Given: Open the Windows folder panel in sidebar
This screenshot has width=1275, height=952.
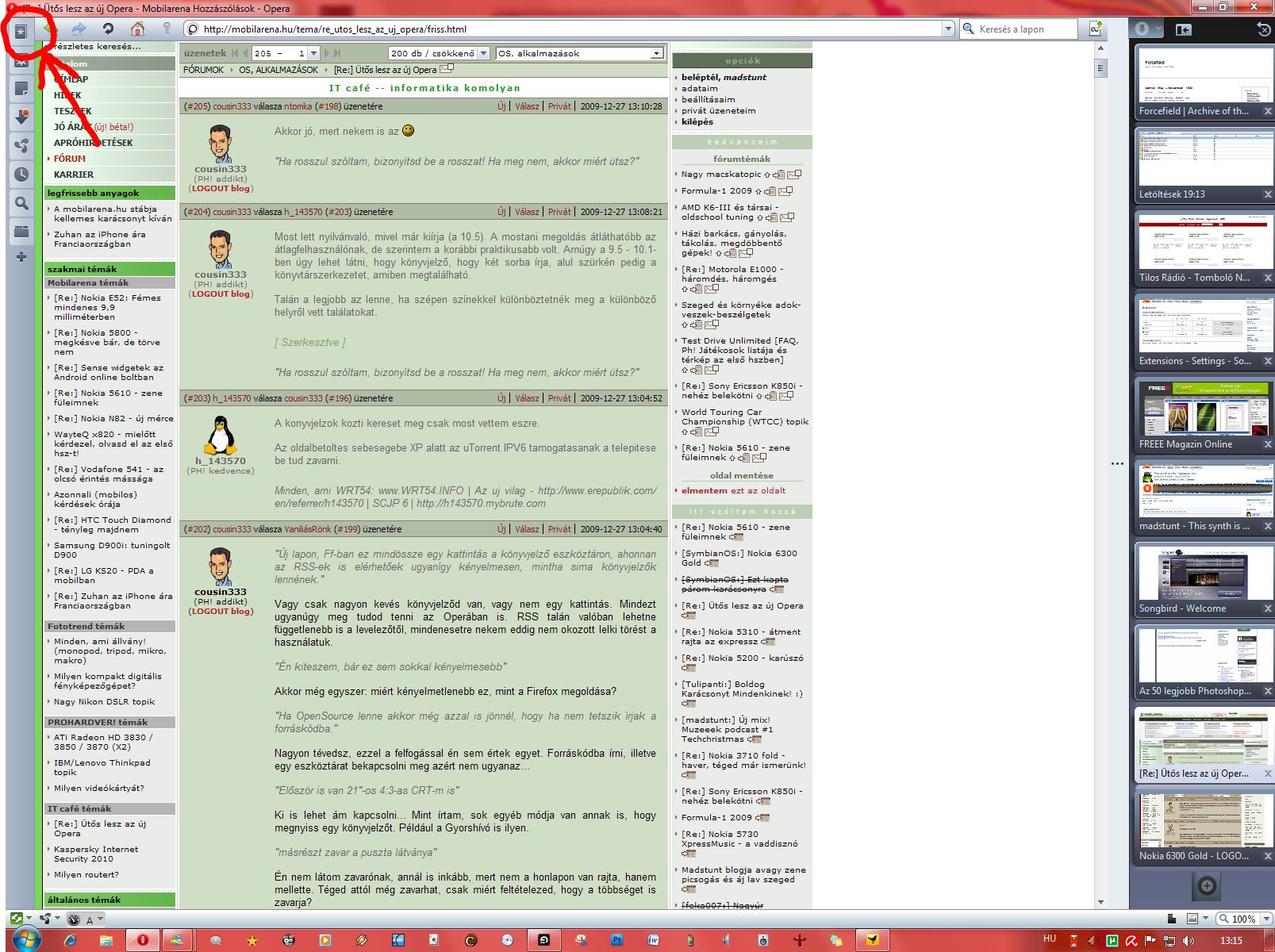Looking at the screenshot, I should (21, 232).
